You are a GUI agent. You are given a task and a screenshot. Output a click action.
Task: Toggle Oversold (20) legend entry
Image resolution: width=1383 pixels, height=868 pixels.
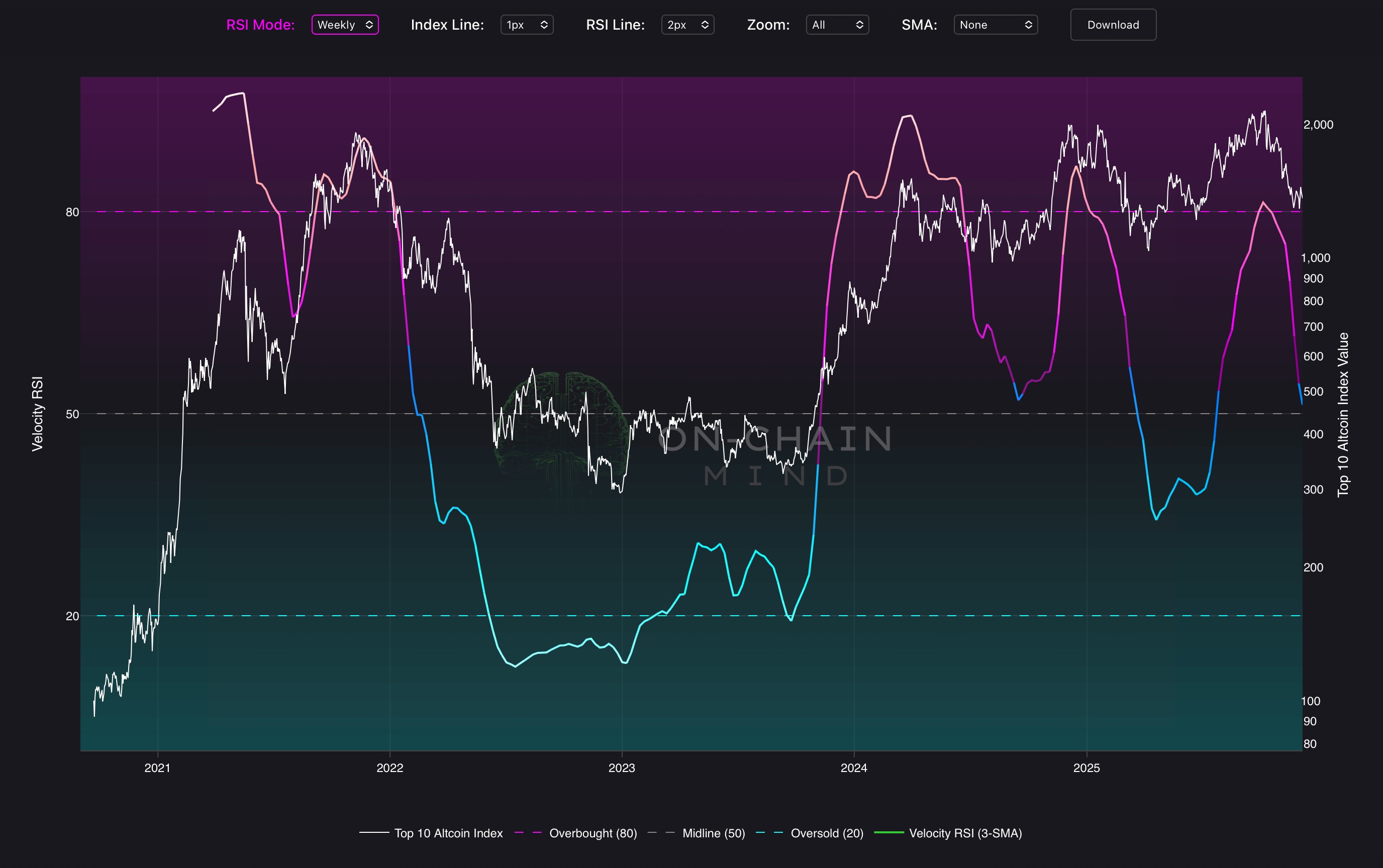[826, 833]
